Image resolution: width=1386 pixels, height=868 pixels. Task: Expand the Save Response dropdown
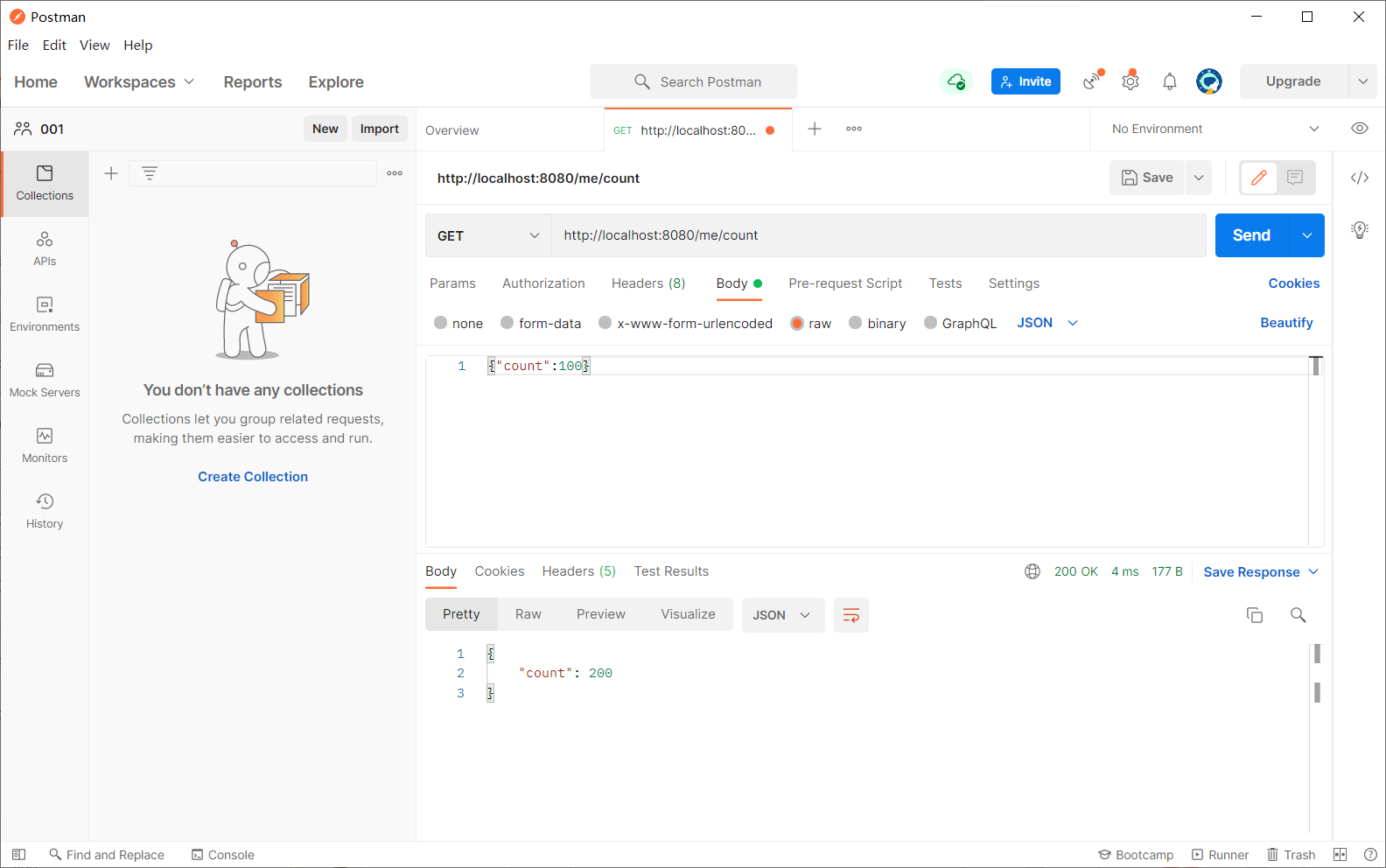coord(1261,572)
